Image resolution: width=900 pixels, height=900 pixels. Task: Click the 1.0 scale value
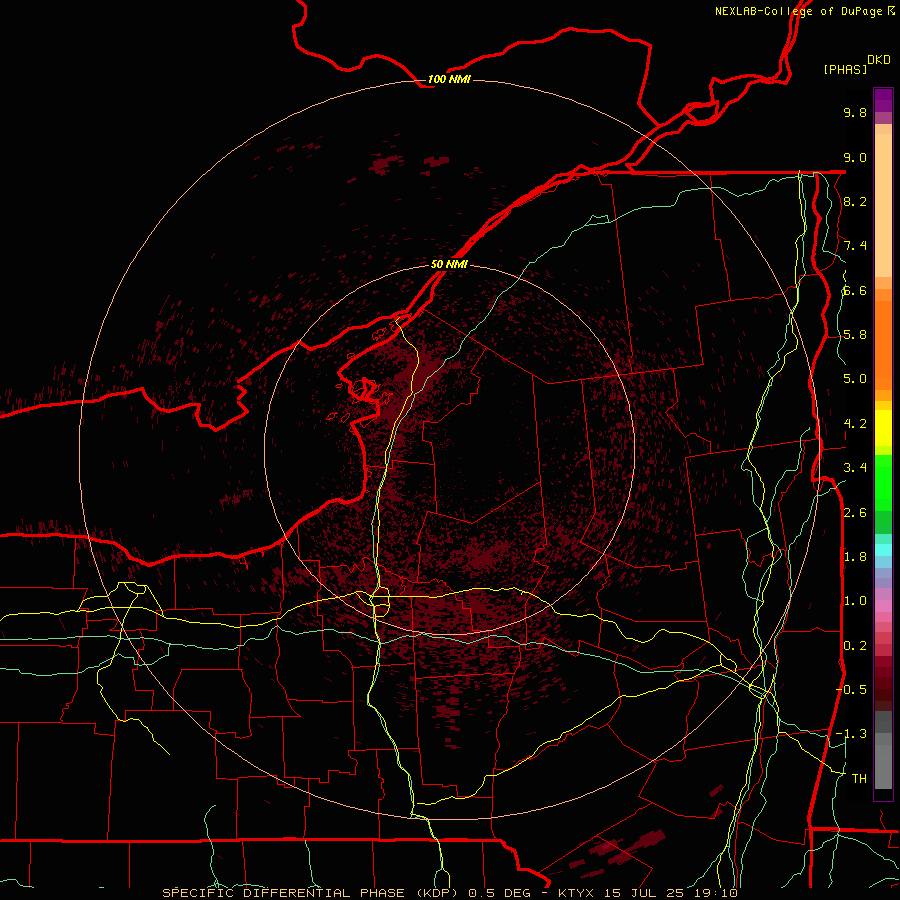click(x=855, y=601)
